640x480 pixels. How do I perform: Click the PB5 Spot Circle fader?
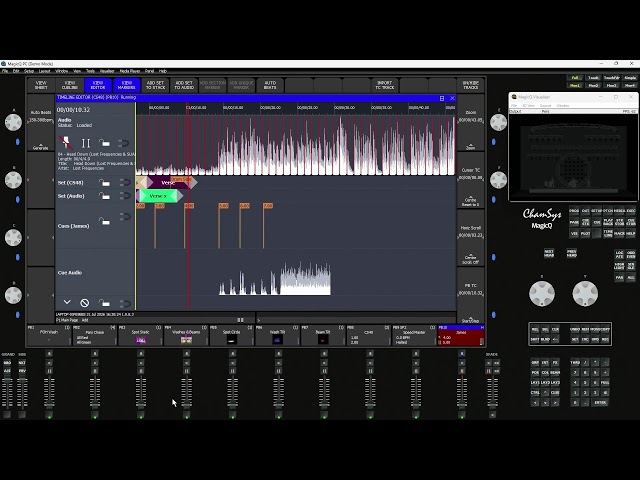click(232, 393)
